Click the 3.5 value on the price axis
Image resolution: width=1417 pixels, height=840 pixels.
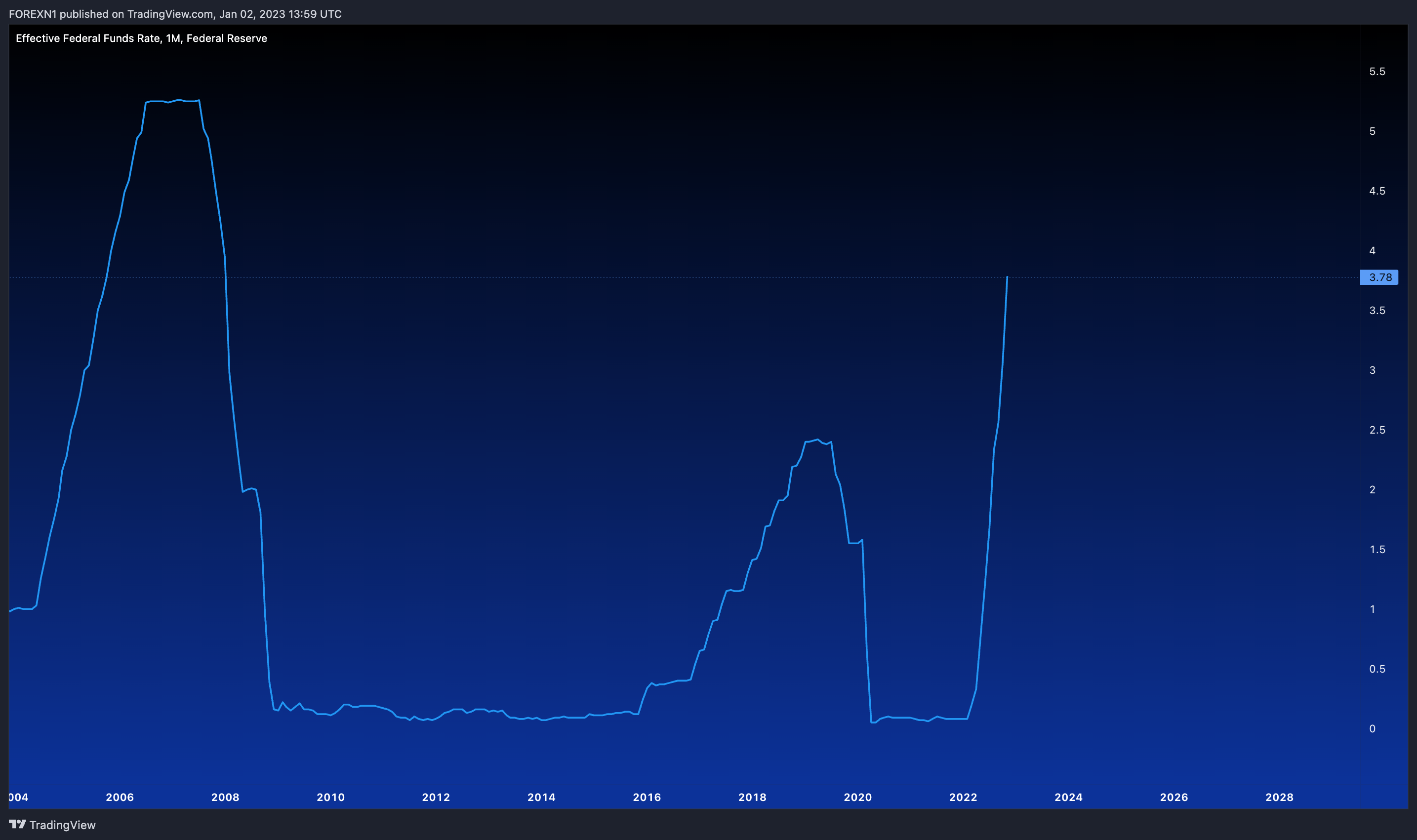coord(1377,310)
